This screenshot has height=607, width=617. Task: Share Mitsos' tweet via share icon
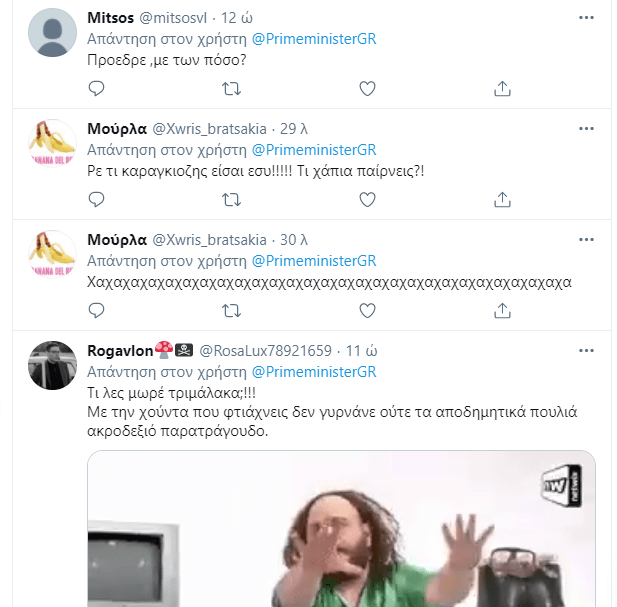[502, 89]
